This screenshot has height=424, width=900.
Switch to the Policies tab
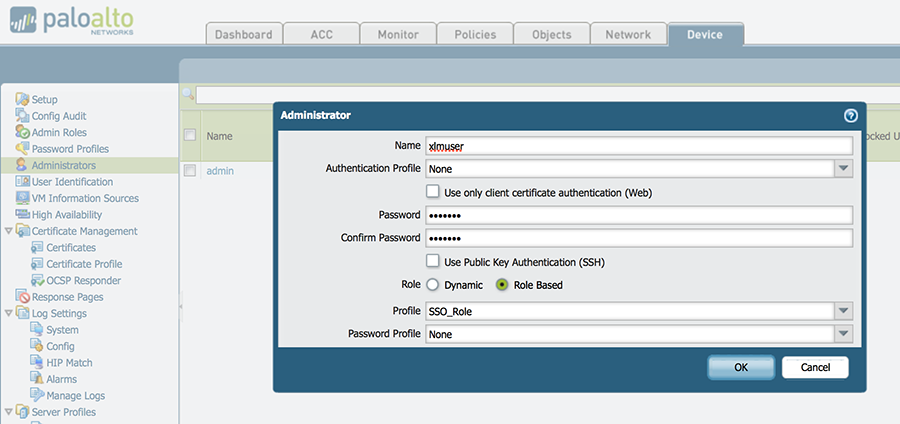tap(474, 34)
